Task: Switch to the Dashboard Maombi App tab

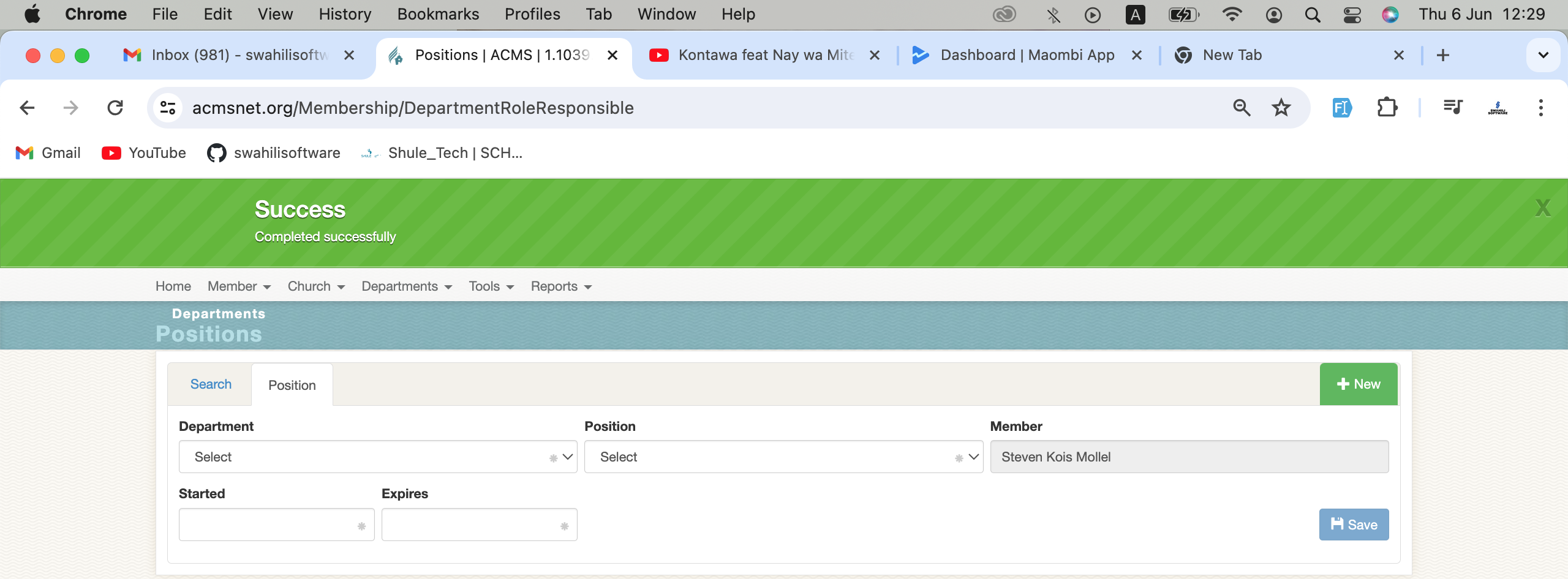Action: click(x=1027, y=55)
